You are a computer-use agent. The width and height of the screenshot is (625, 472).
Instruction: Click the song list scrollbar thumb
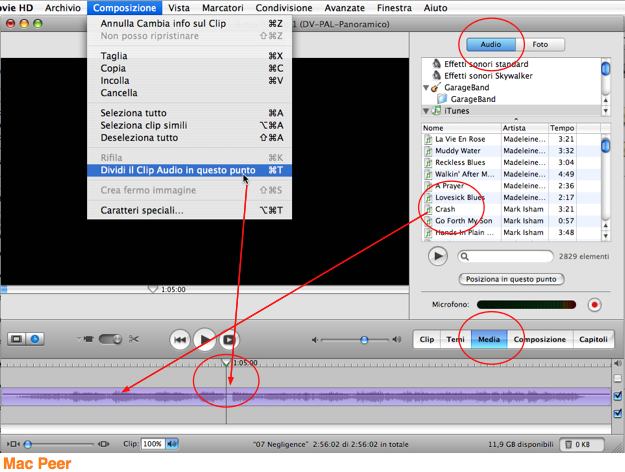coord(605,145)
